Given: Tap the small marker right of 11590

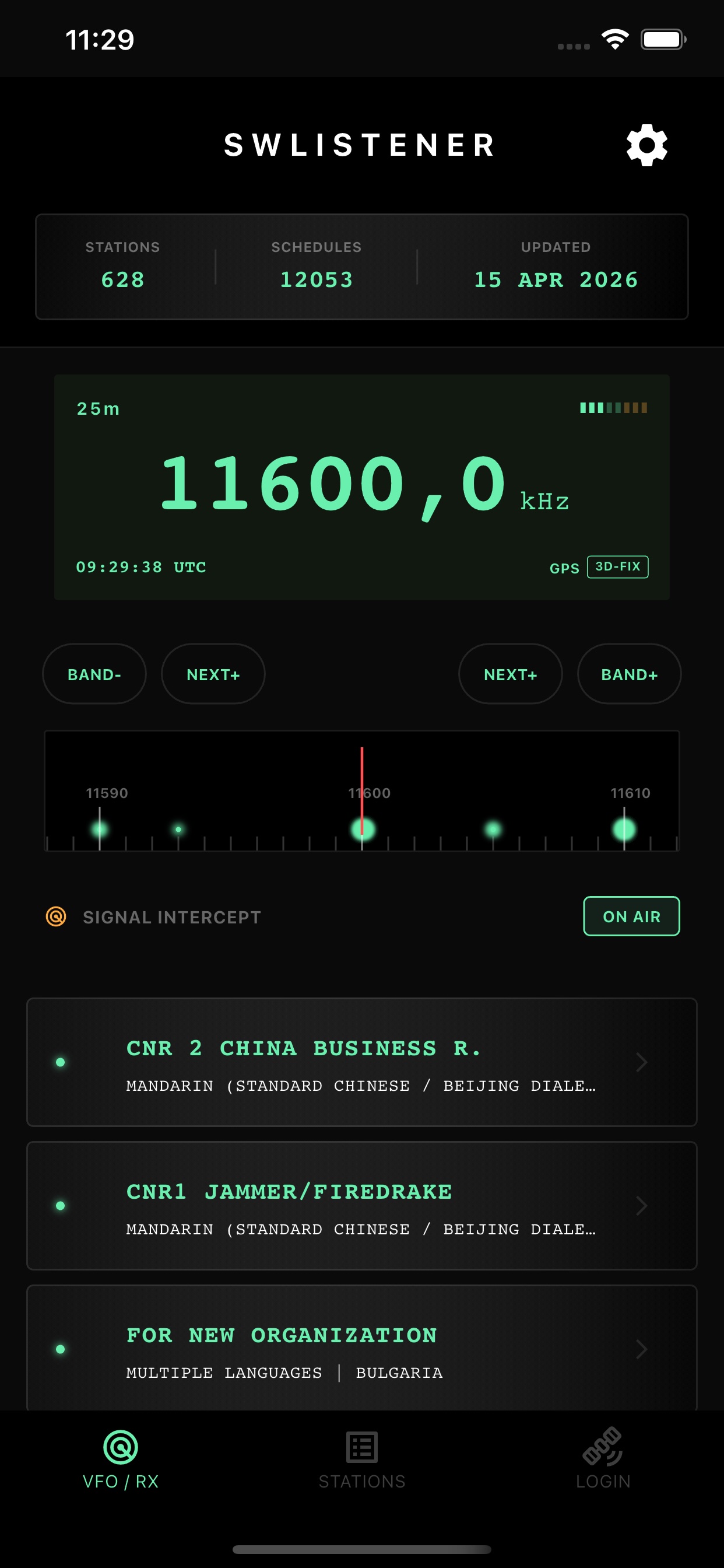Looking at the screenshot, I should point(178,829).
